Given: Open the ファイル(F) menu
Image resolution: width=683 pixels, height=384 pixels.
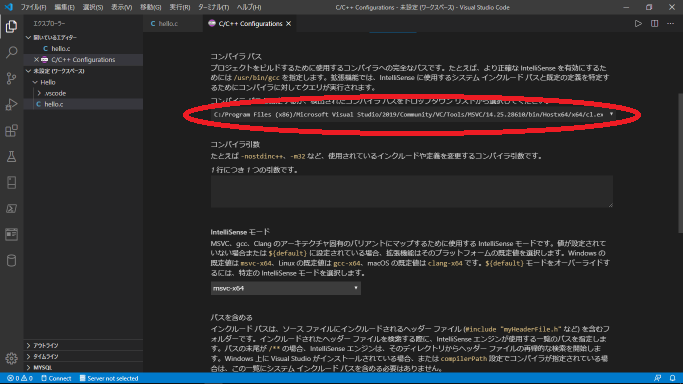Looking at the screenshot, I should (x=34, y=7).
